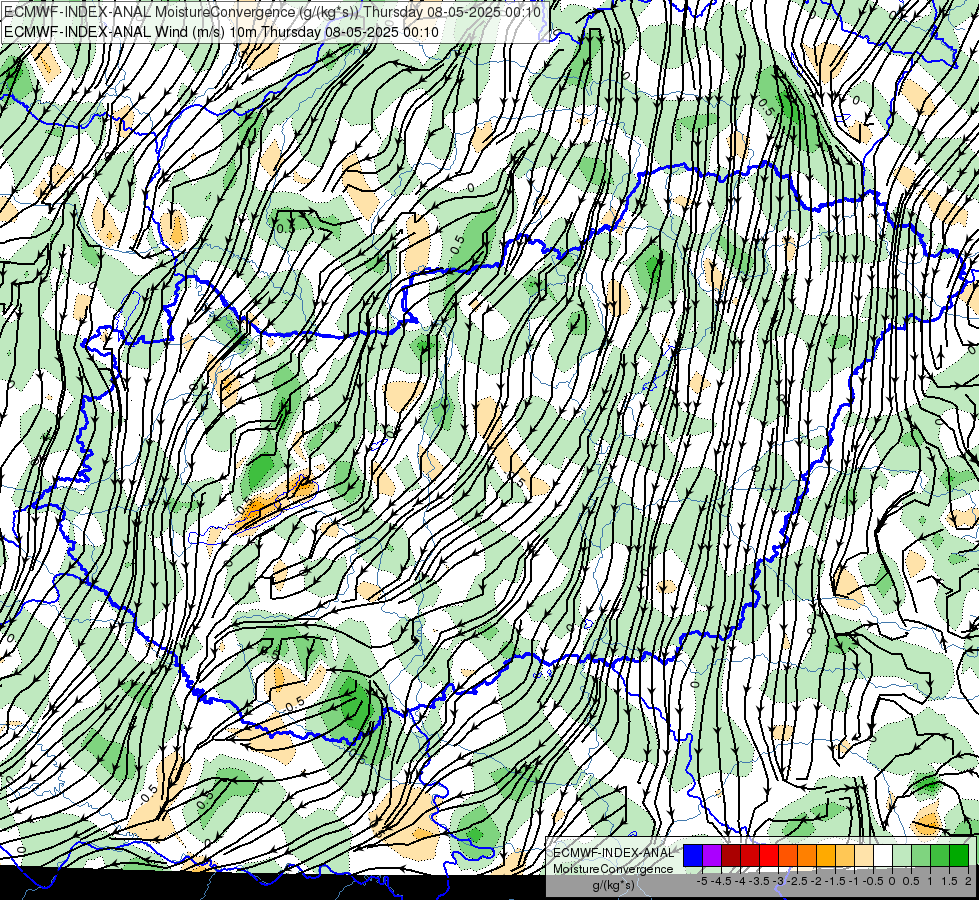Pick the light green swatch between 0.5 and 1
This screenshot has height=900, width=979.
coord(922,856)
